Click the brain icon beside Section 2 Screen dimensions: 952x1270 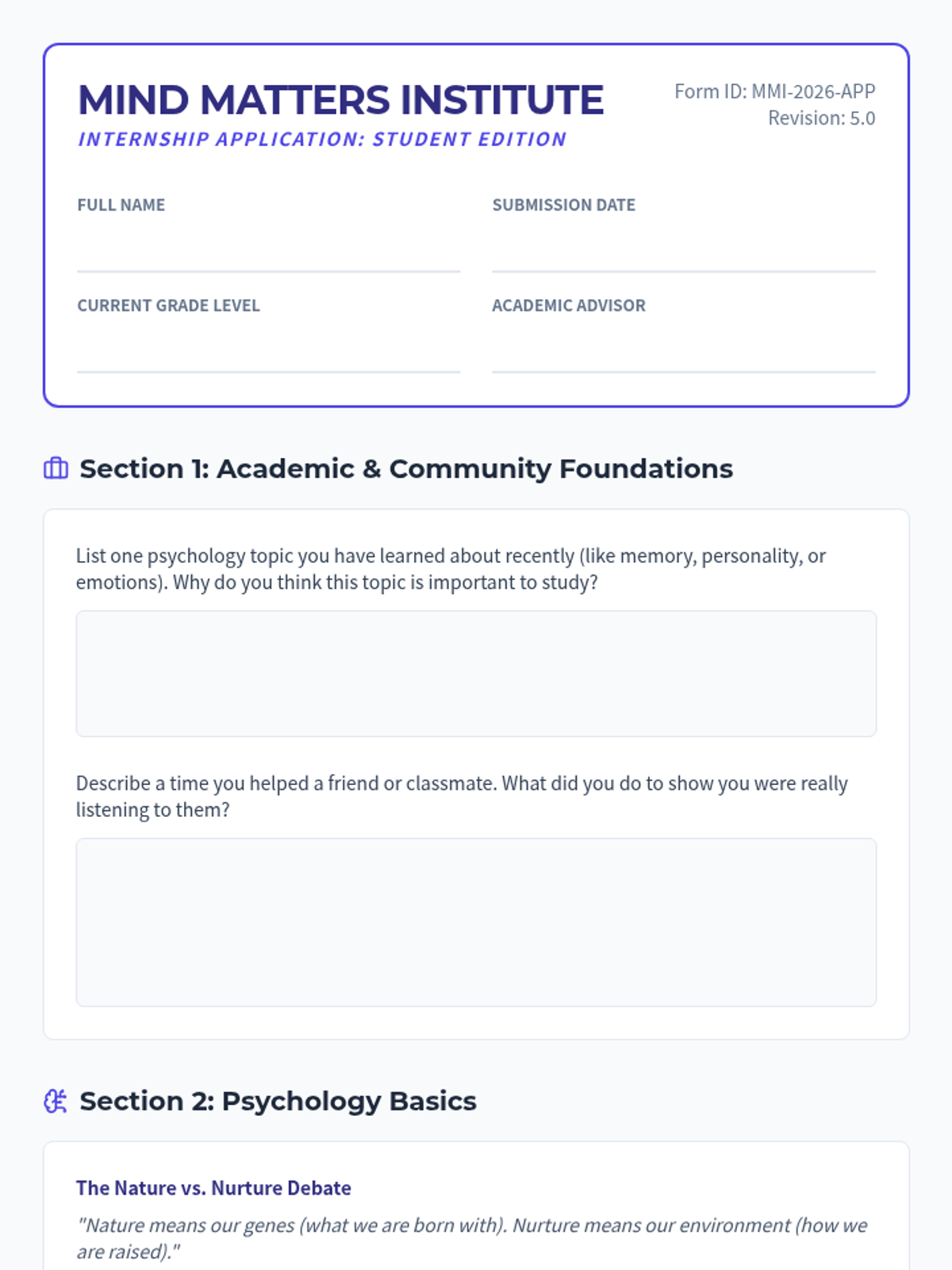(x=56, y=1101)
